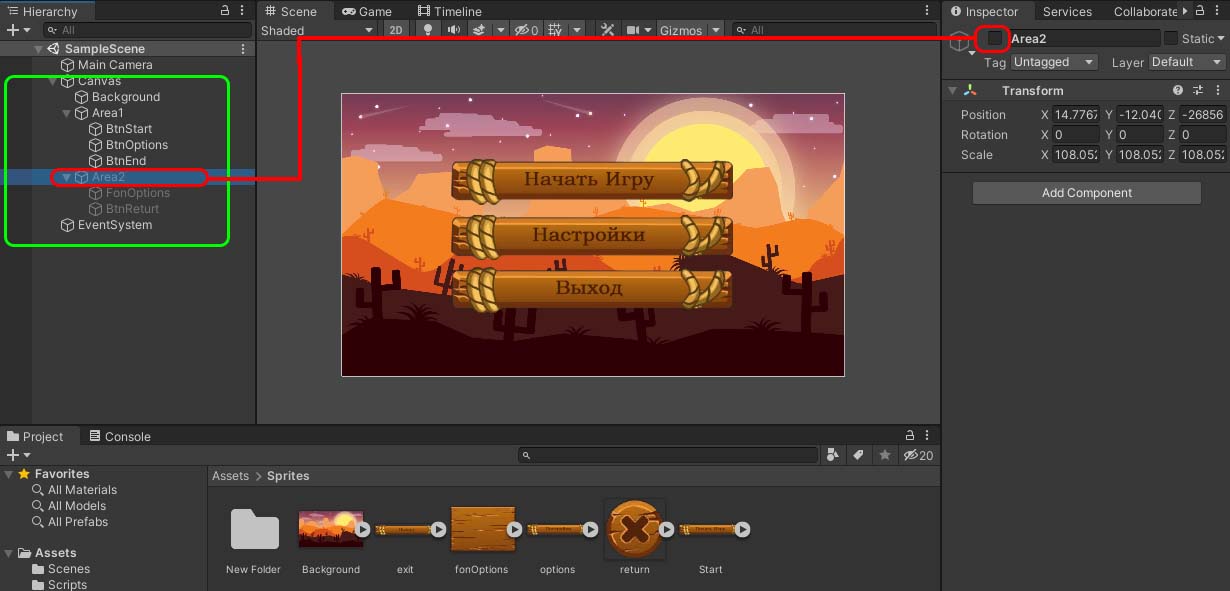1230x591 pixels.
Task: Click the Assets breadcrumb link
Action: click(x=230, y=476)
